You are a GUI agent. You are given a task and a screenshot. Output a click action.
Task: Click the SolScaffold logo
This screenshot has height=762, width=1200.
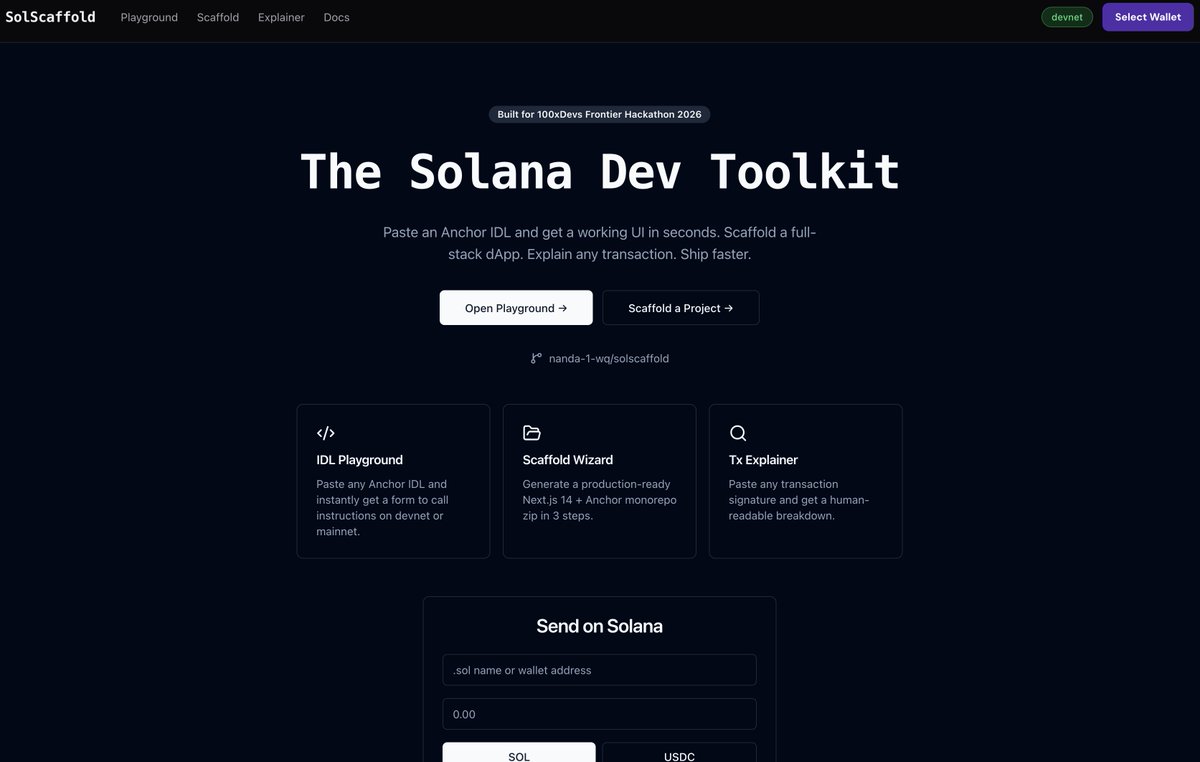coord(50,17)
